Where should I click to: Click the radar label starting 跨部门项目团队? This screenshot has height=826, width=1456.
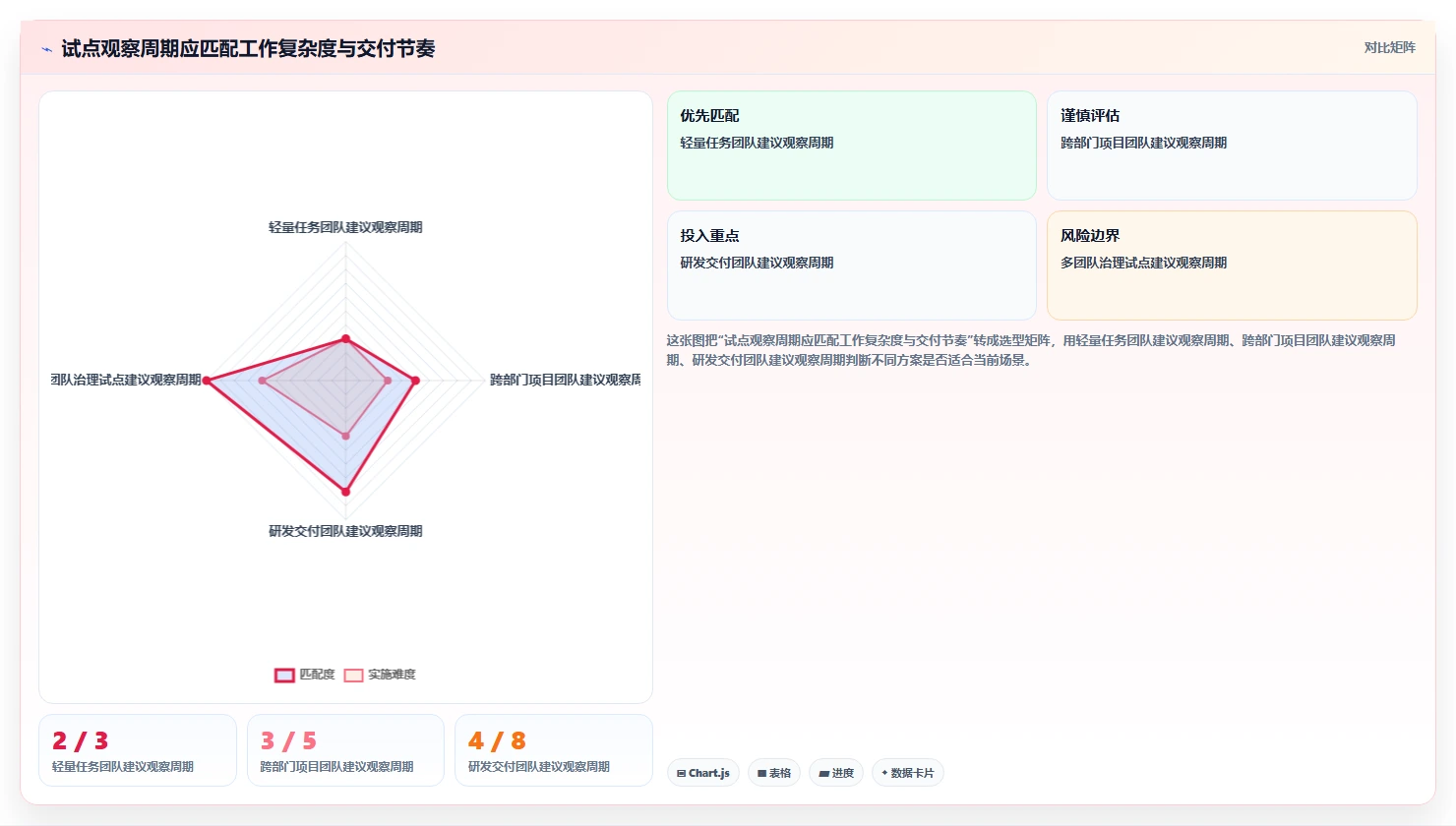(x=565, y=380)
